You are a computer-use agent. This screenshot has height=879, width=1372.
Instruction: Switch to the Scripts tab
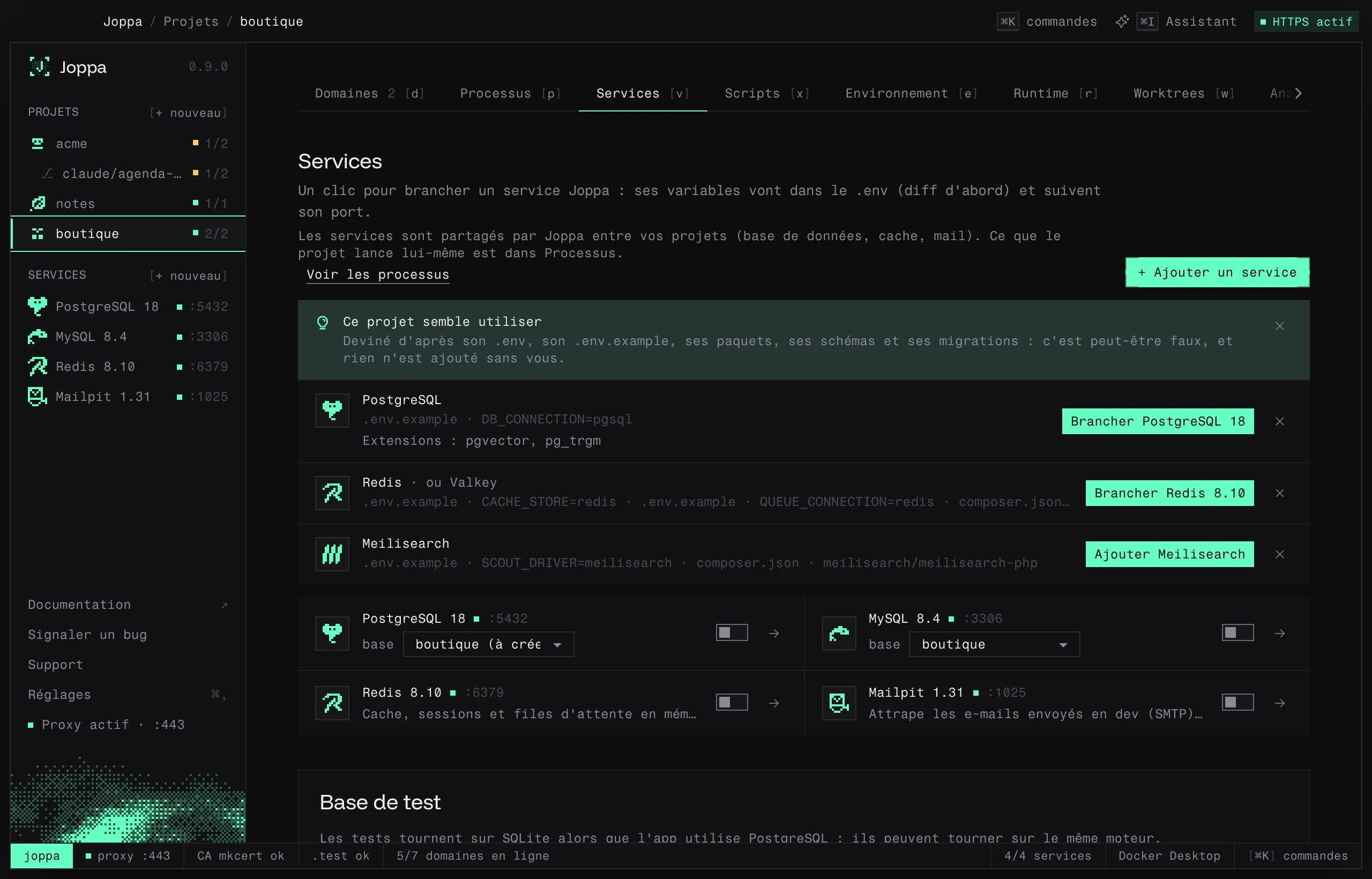[x=767, y=93]
